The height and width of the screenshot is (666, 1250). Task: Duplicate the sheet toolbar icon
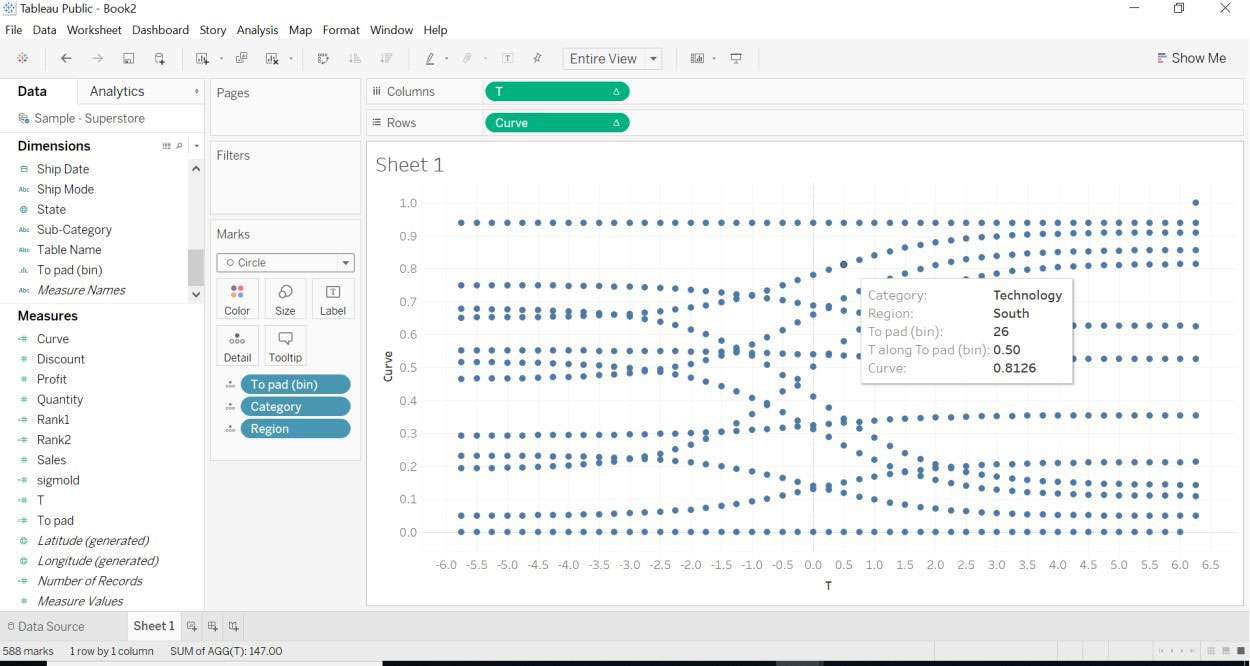pyautogui.click(x=241, y=58)
